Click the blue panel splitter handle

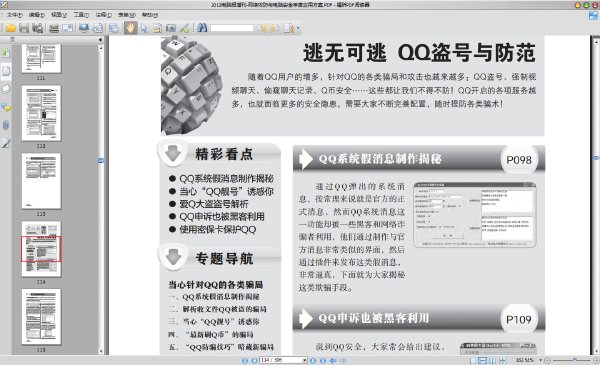click(101, 161)
